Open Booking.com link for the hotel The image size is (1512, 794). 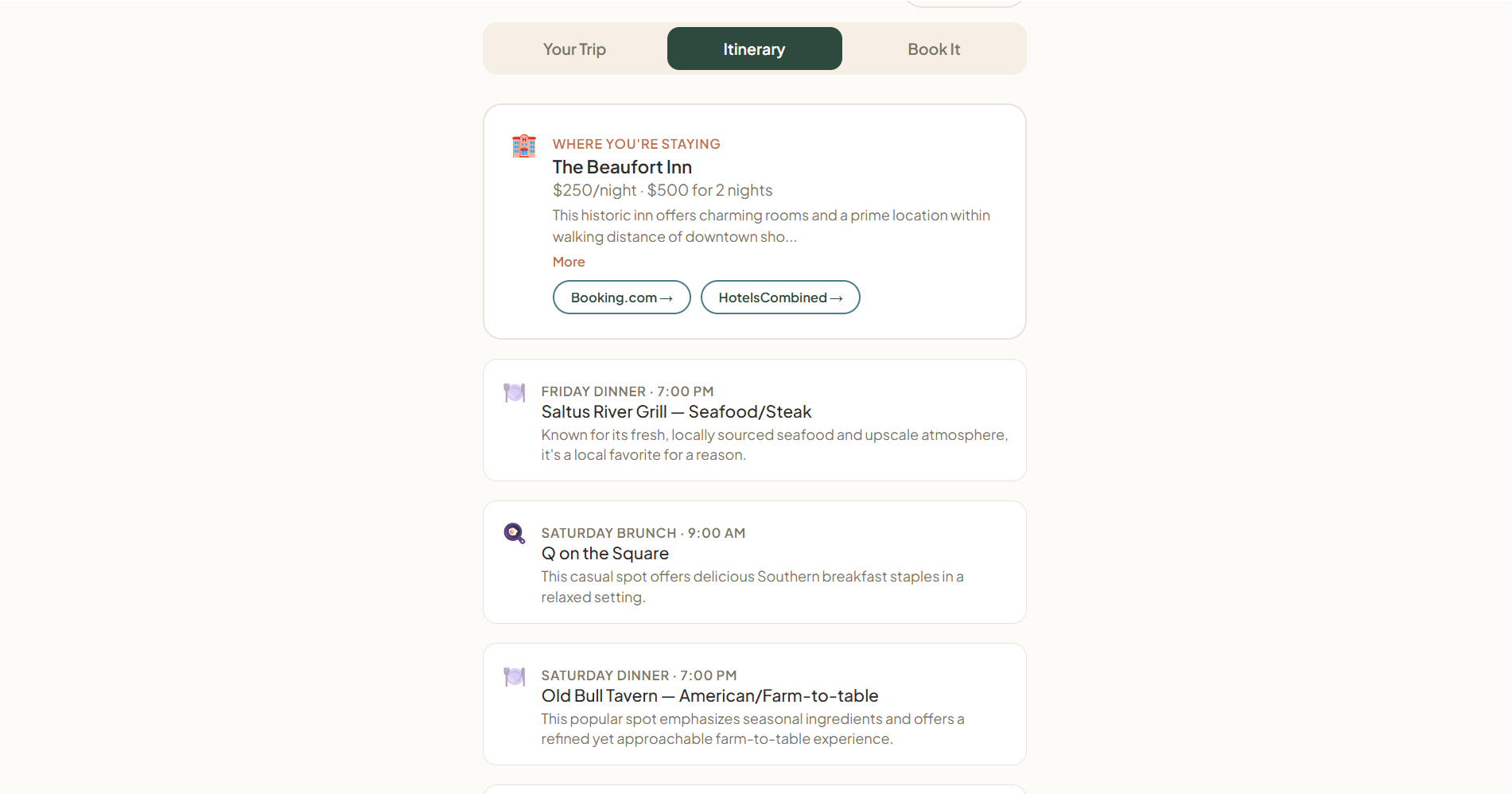[x=621, y=298]
